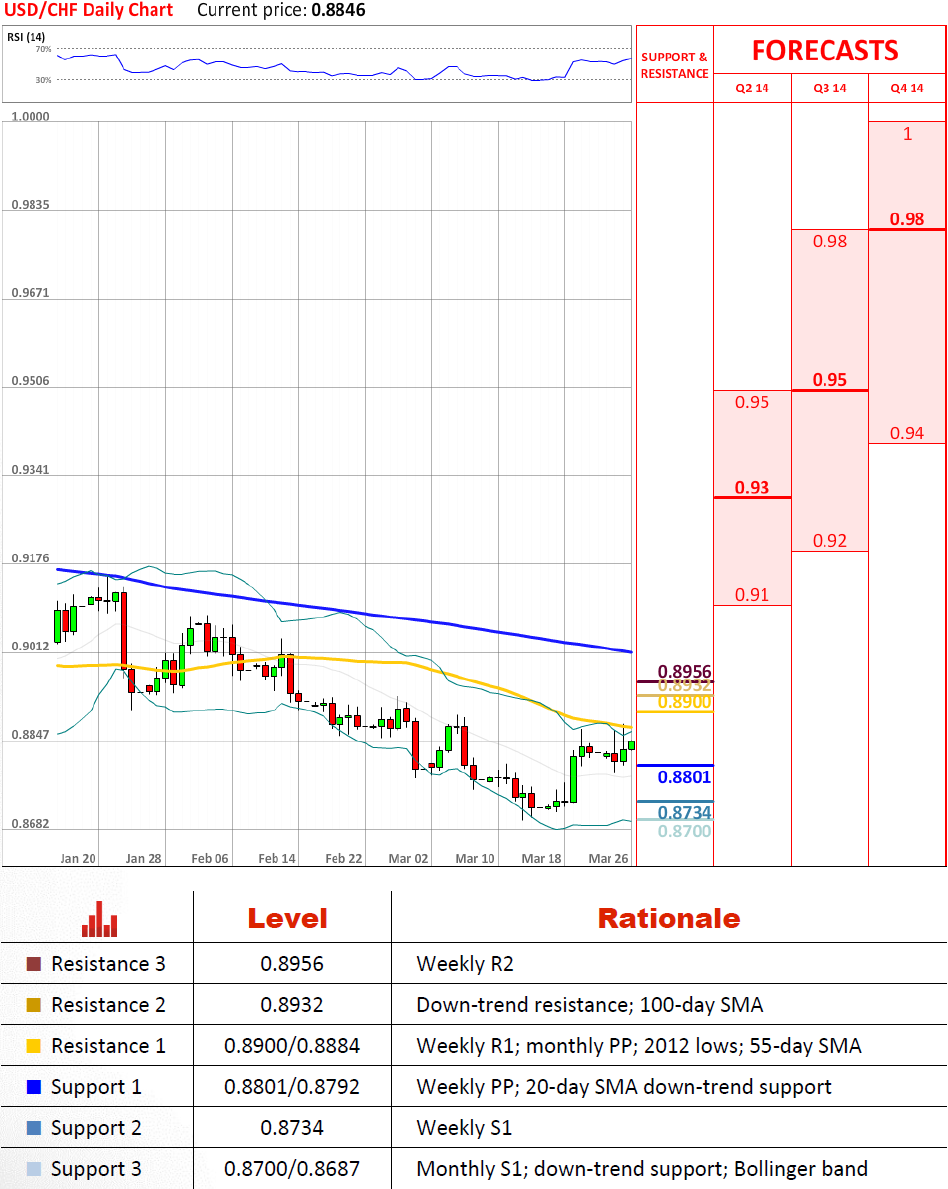948x1189 pixels.
Task: Click the SUPPORT & RESISTANCE heading
Action: point(674,65)
